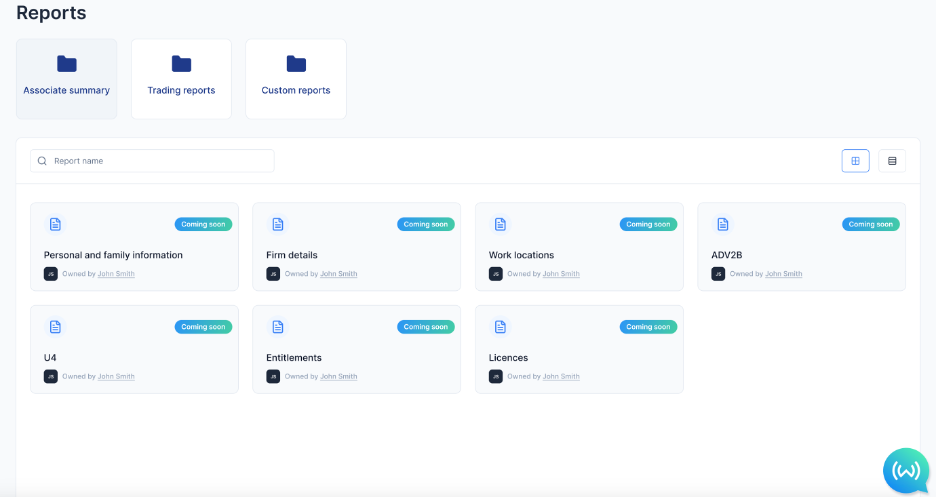Click the Reports page heading

coord(51,13)
